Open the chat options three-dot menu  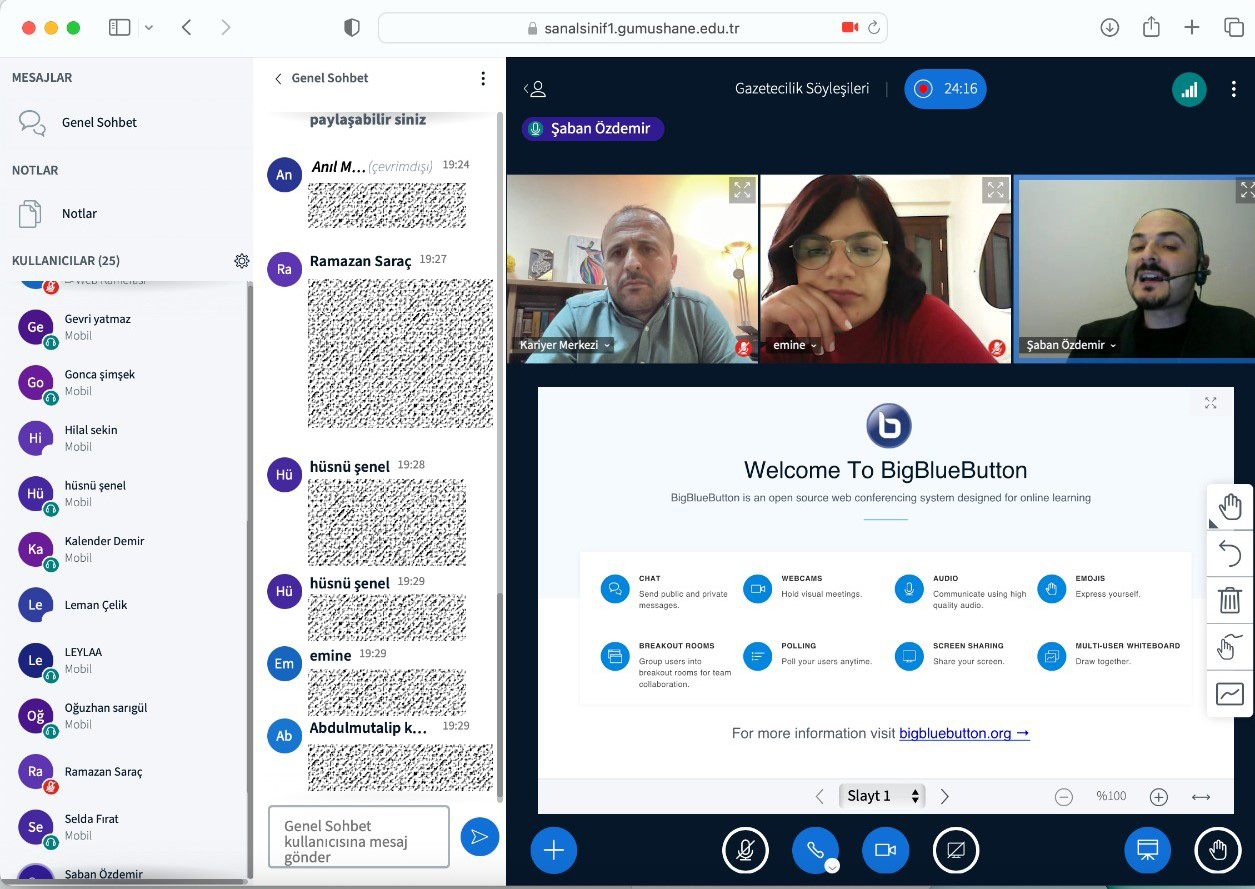click(x=483, y=78)
